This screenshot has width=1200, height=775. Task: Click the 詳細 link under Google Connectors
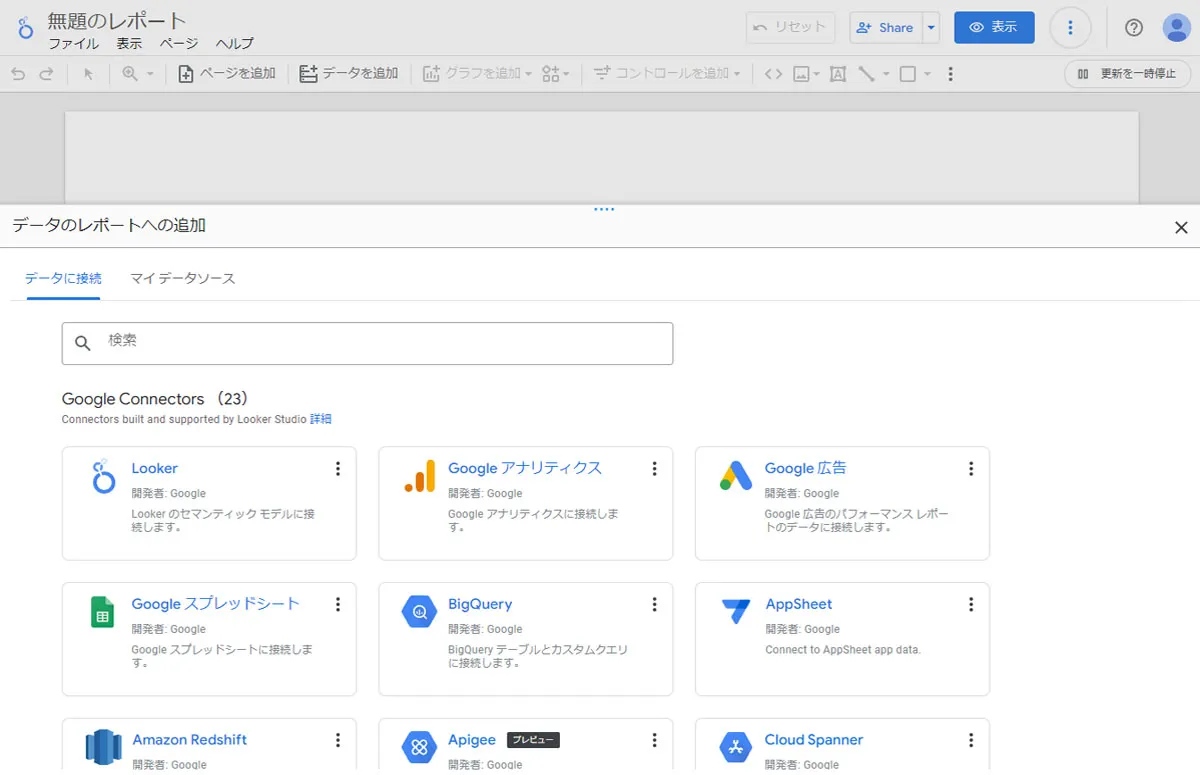pyautogui.click(x=320, y=419)
